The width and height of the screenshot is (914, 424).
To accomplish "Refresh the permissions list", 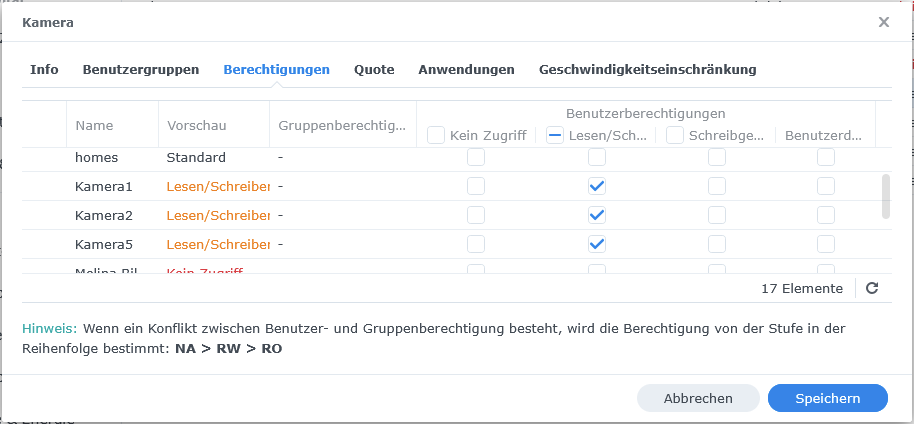I will pyautogui.click(x=872, y=288).
